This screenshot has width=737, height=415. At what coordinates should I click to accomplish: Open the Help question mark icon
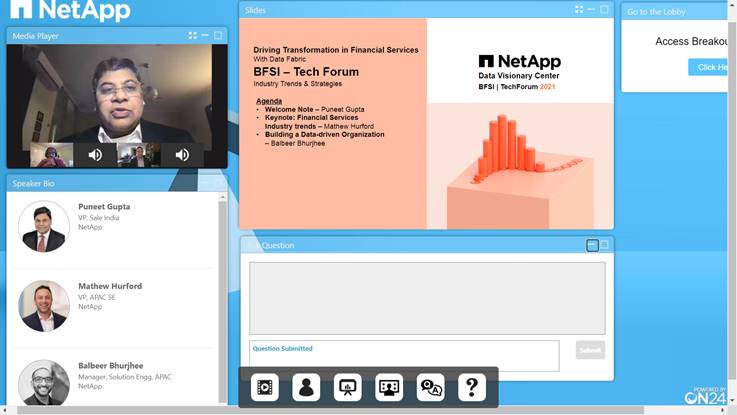pyautogui.click(x=472, y=387)
